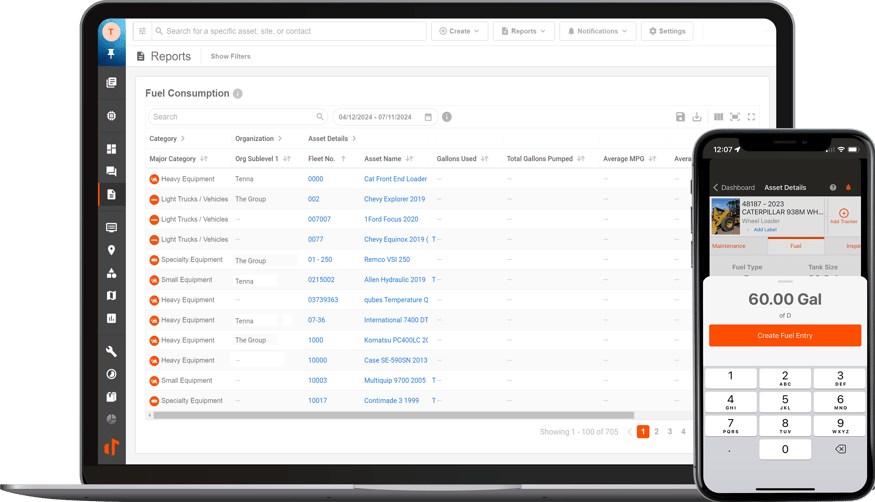Download the Fuel Consumption report
The image size is (875, 502).
pos(697,117)
